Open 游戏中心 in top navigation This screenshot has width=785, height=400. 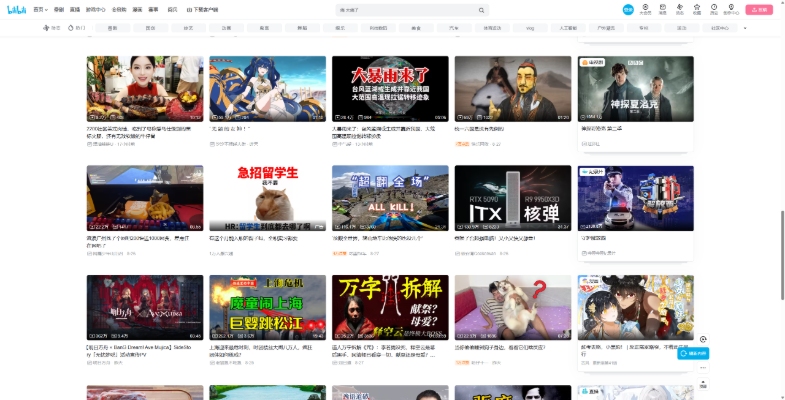pyautogui.click(x=96, y=10)
